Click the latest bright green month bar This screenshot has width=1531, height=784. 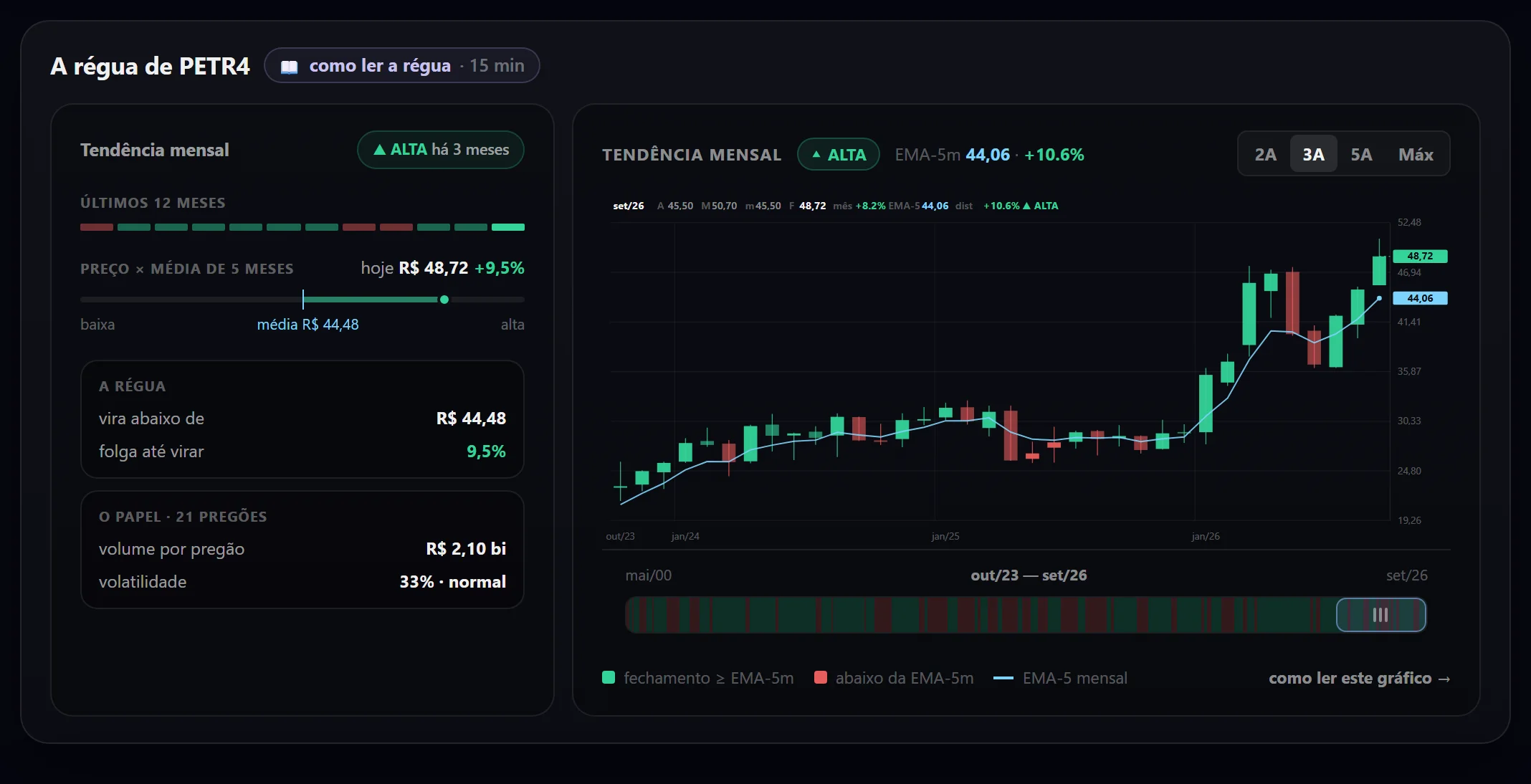pos(508,227)
